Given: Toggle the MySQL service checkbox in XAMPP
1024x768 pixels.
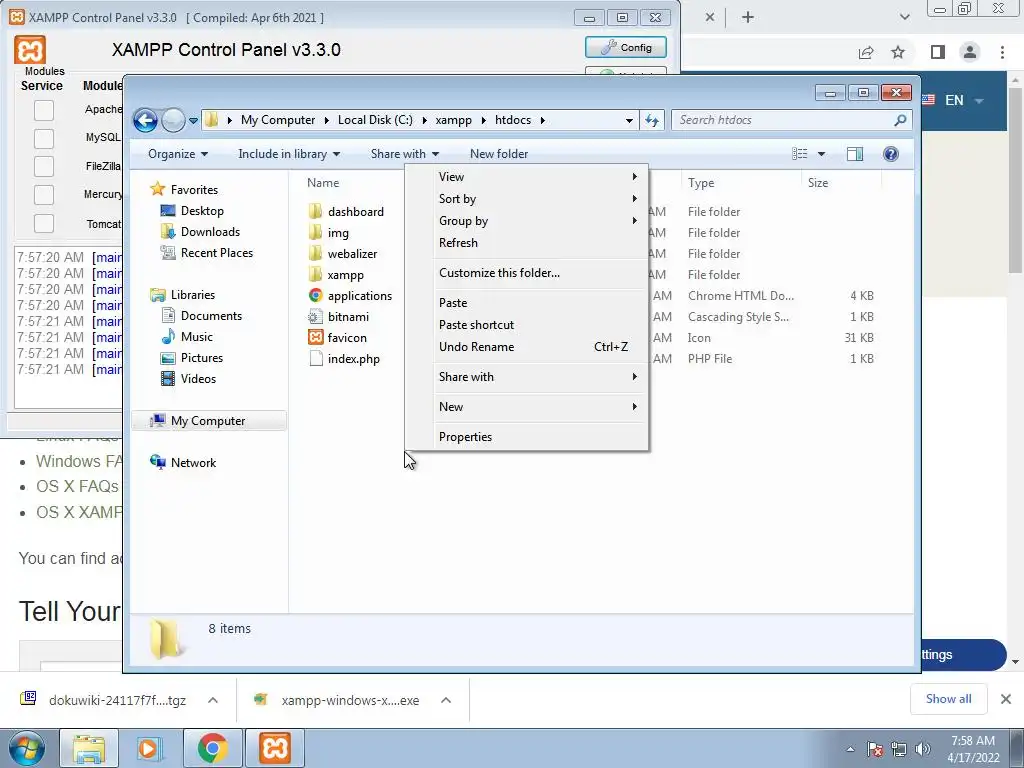Looking at the screenshot, I should [x=44, y=138].
